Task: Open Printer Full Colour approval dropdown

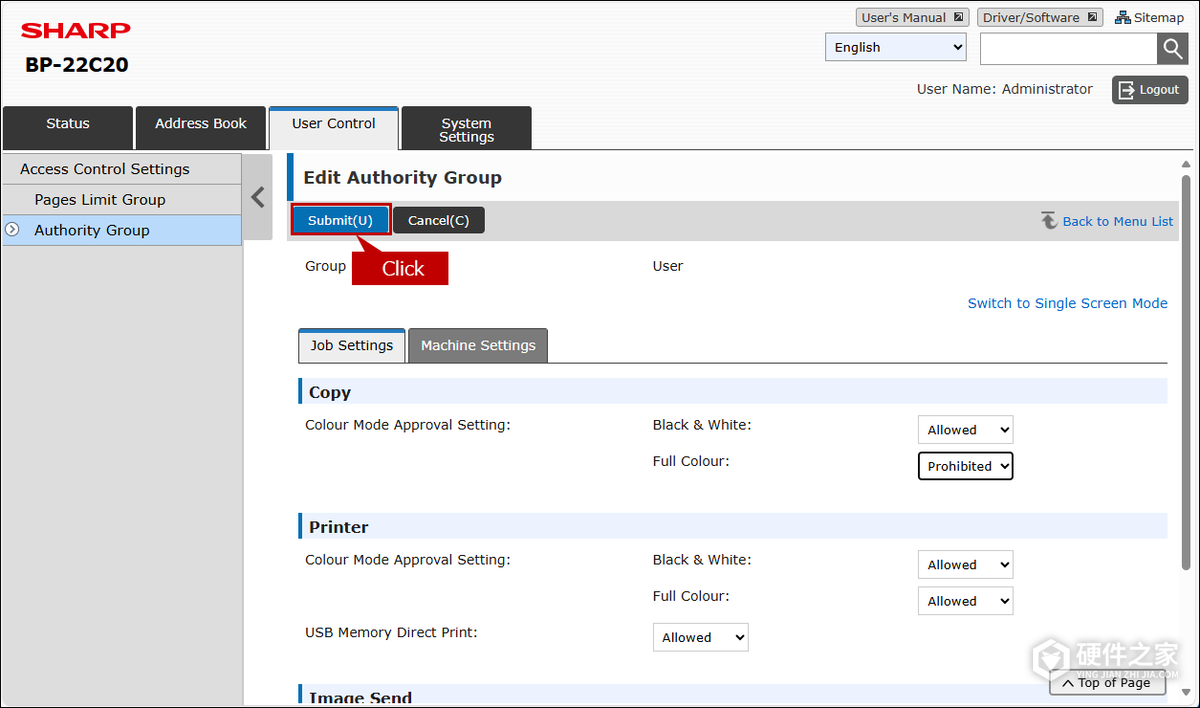Action: [965, 601]
